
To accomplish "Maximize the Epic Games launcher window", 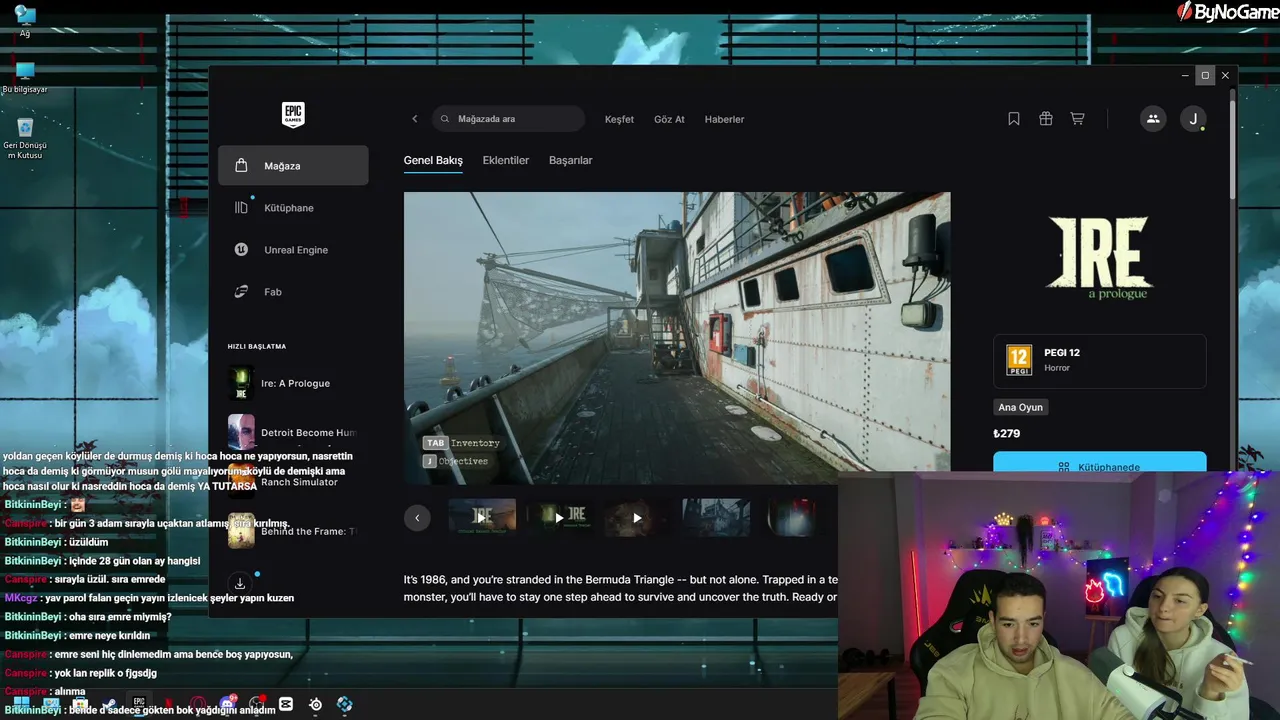I will pyautogui.click(x=1205, y=75).
